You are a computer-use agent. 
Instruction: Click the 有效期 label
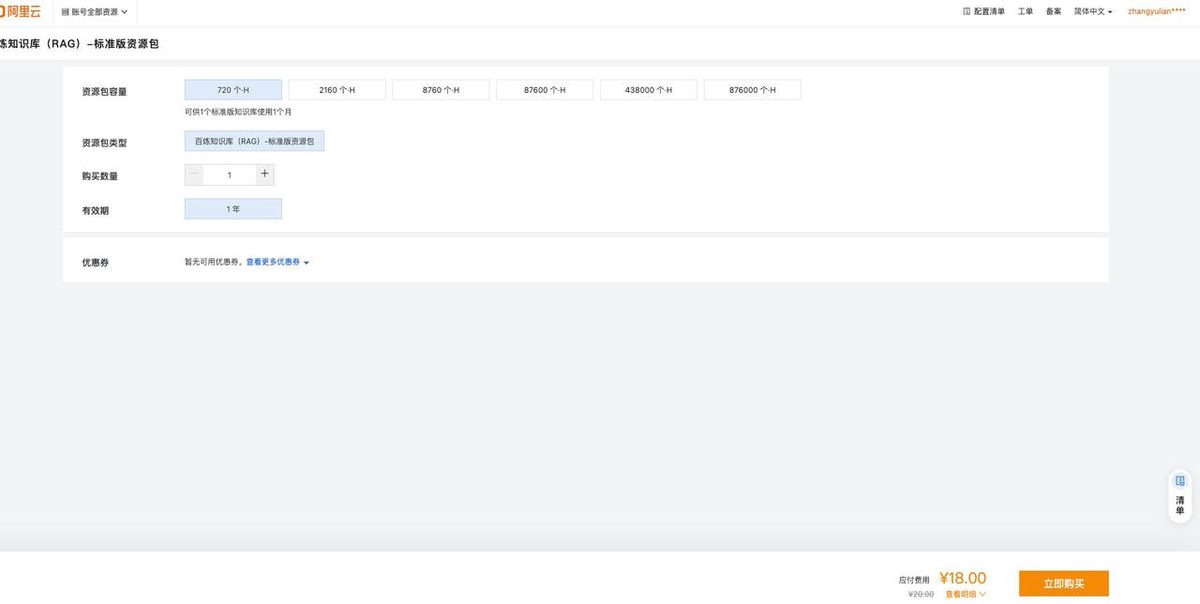(x=95, y=210)
